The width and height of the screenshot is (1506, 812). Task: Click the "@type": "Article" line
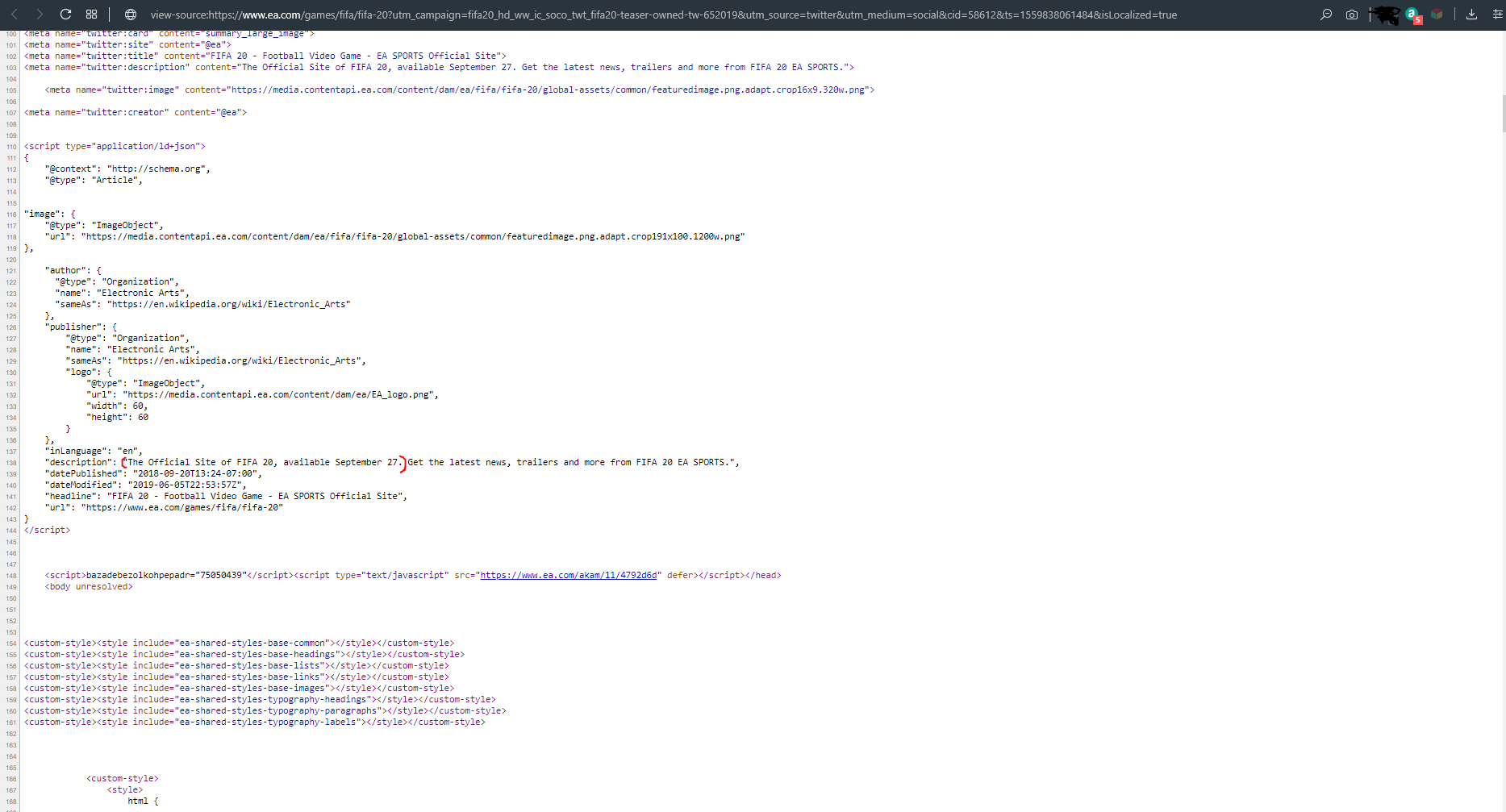coord(94,181)
